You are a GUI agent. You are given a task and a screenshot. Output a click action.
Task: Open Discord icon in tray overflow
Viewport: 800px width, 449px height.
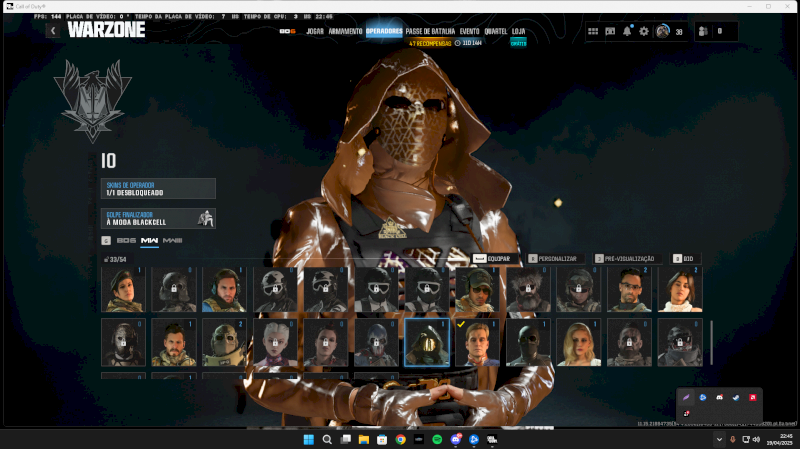click(x=719, y=397)
